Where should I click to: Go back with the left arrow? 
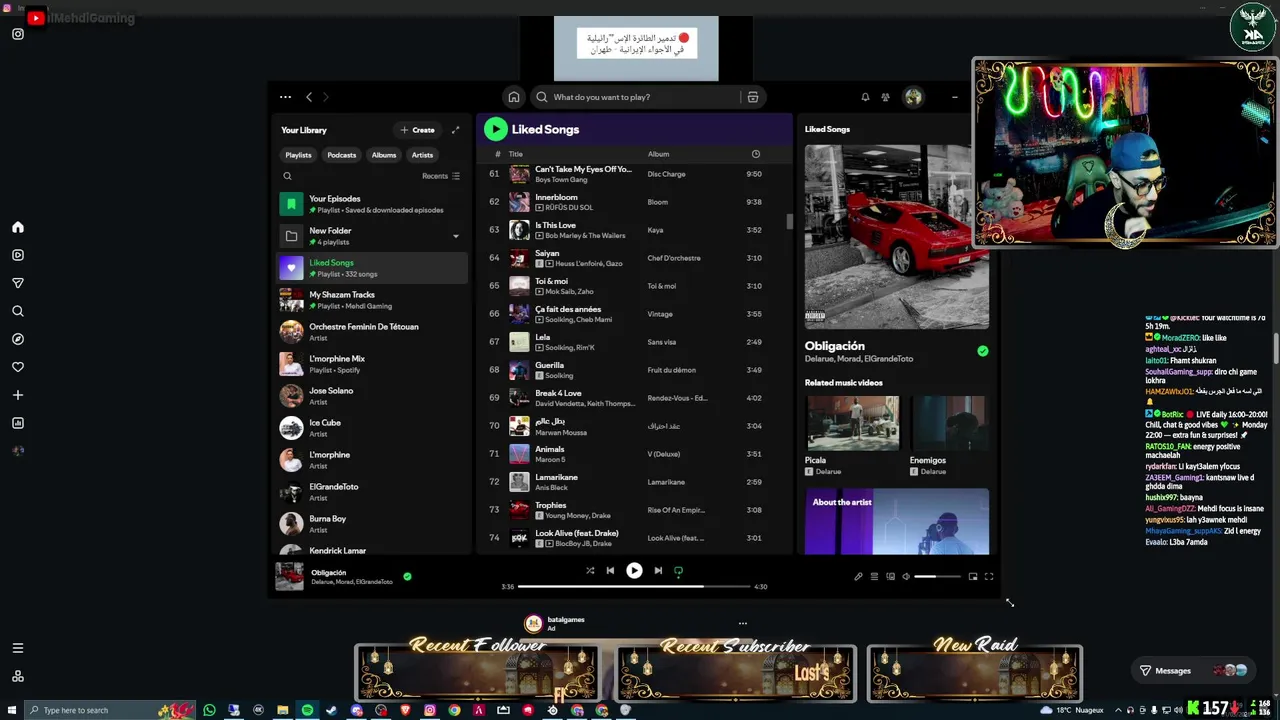[309, 97]
